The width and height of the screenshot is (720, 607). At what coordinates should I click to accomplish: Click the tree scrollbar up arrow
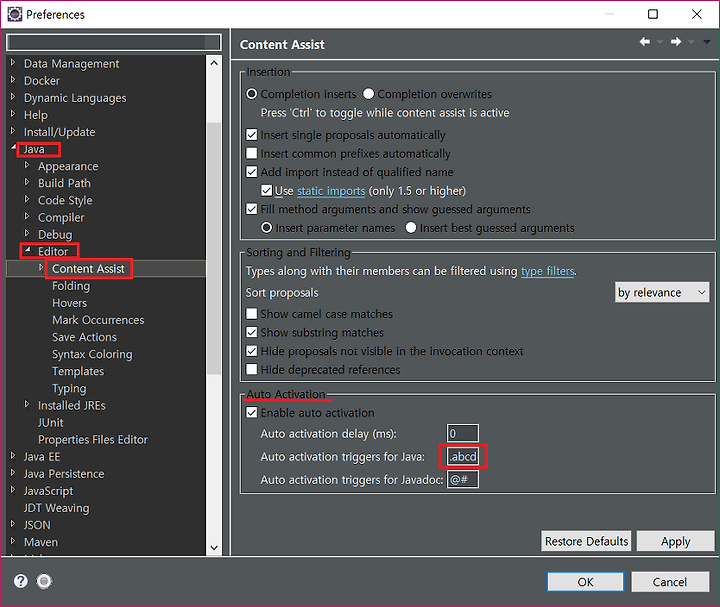coord(214,63)
